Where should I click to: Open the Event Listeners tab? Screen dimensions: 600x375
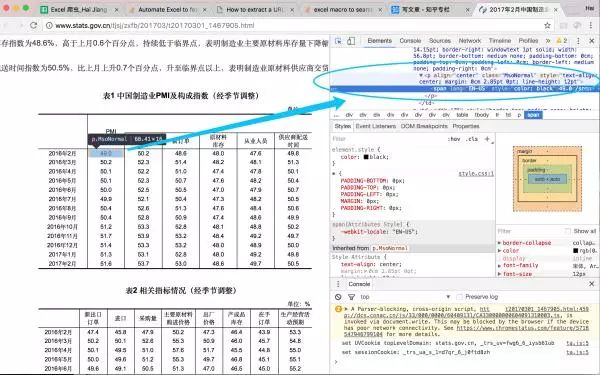376,126
